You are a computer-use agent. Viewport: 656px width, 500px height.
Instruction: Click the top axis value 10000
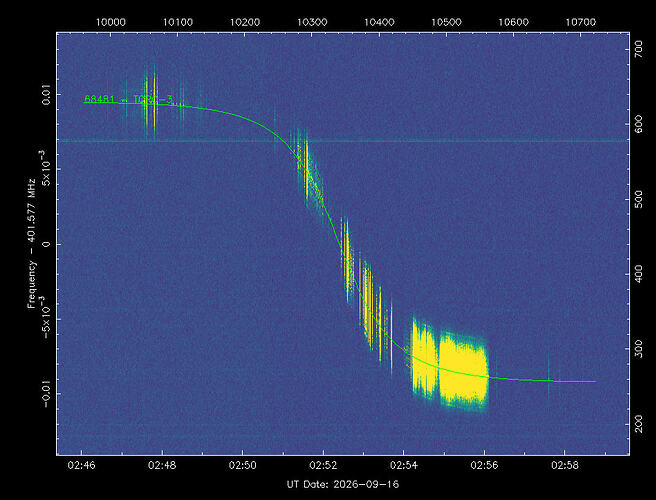tap(111, 22)
